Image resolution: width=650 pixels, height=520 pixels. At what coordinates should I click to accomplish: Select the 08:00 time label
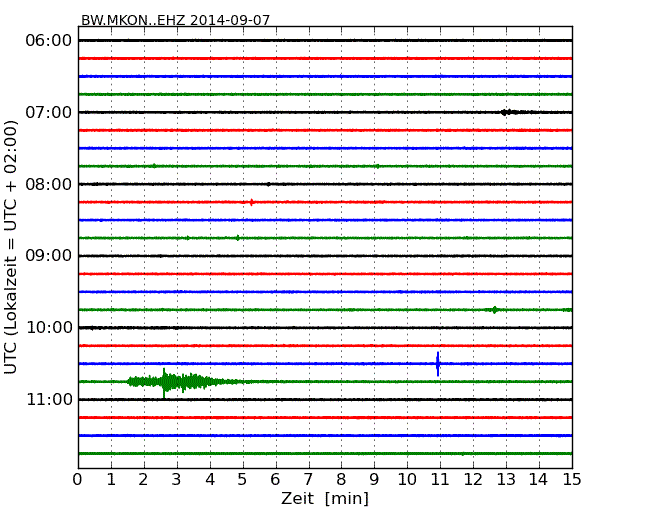49,184
